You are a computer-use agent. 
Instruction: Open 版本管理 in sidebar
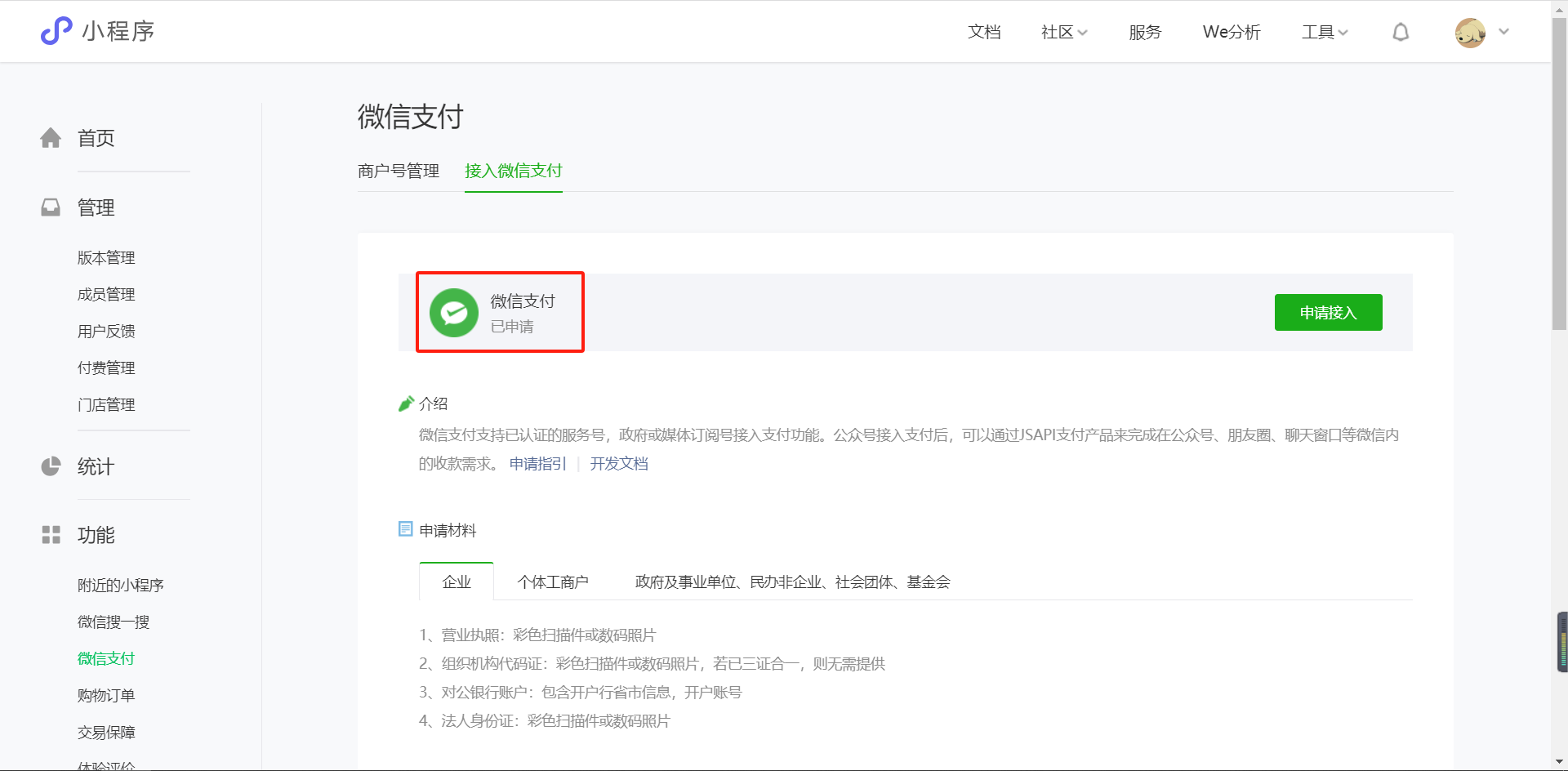tap(106, 257)
